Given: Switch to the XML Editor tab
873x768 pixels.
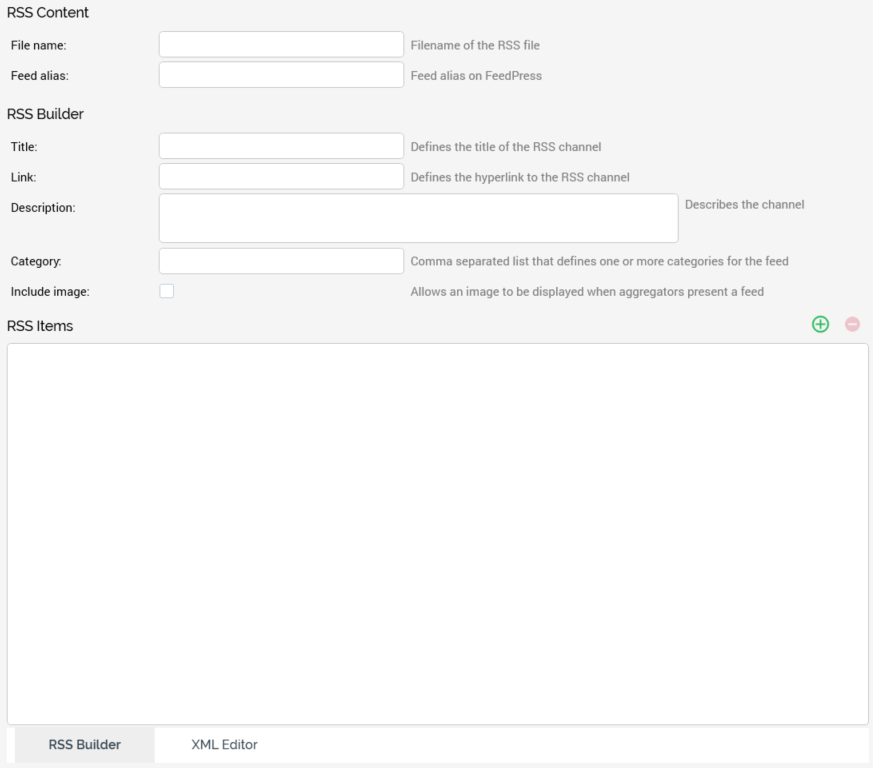Looking at the screenshot, I should tap(224, 745).
